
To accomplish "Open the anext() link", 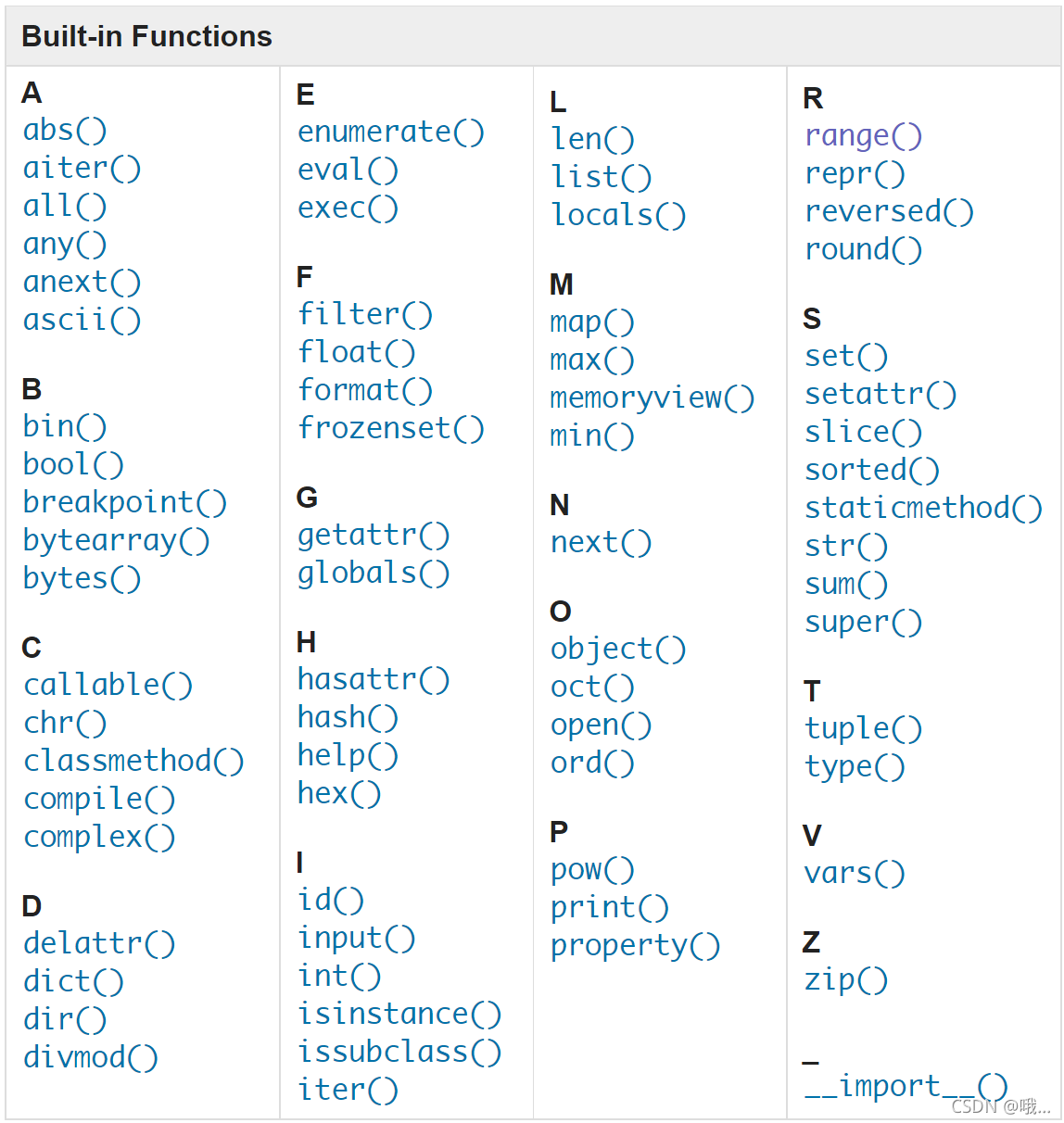I will [x=82, y=283].
